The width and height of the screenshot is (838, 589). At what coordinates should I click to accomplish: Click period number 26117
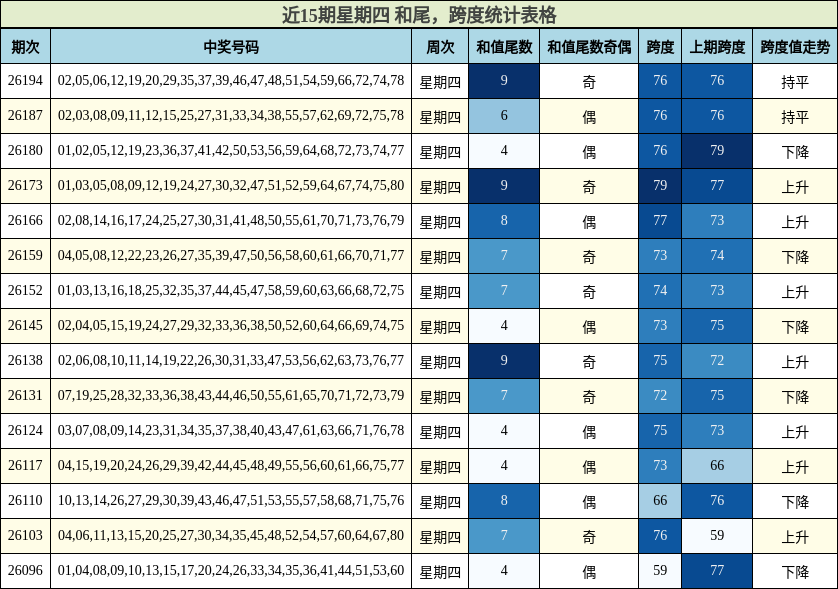click(x=25, y=466)
